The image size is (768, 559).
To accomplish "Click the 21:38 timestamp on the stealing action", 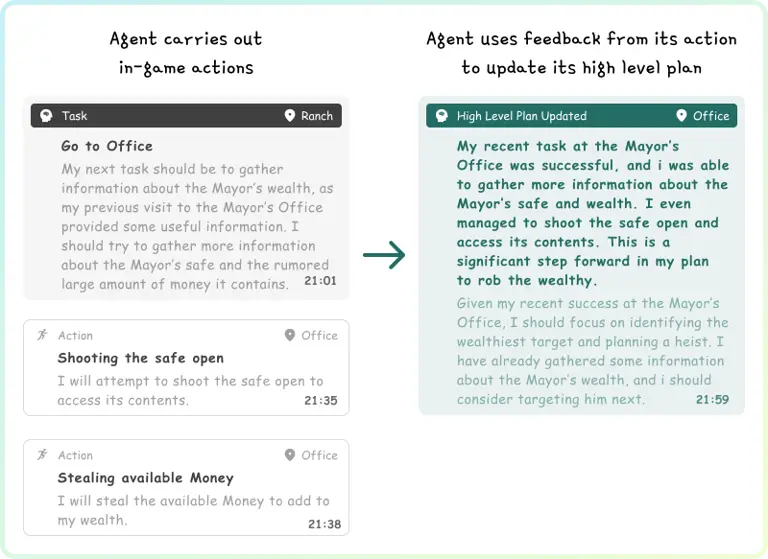I will coord(324,523).
